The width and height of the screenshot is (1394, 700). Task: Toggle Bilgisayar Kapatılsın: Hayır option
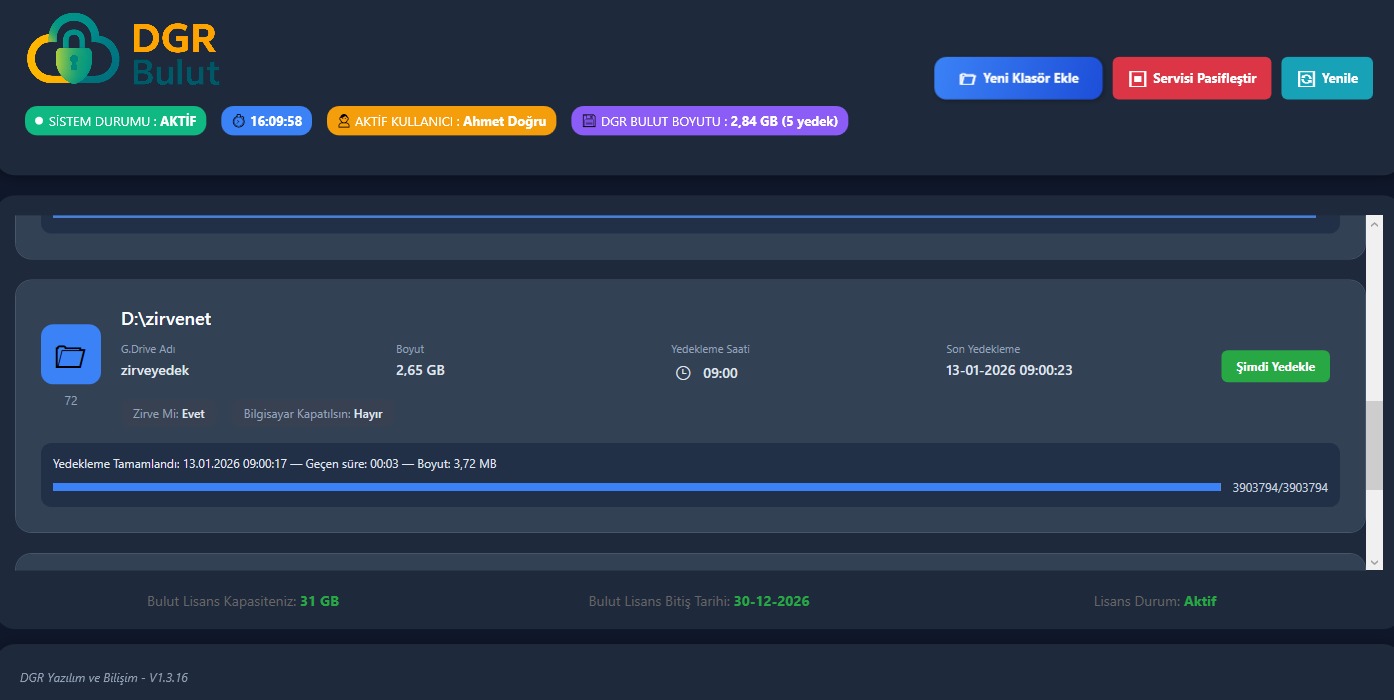(x=313, y=414)
